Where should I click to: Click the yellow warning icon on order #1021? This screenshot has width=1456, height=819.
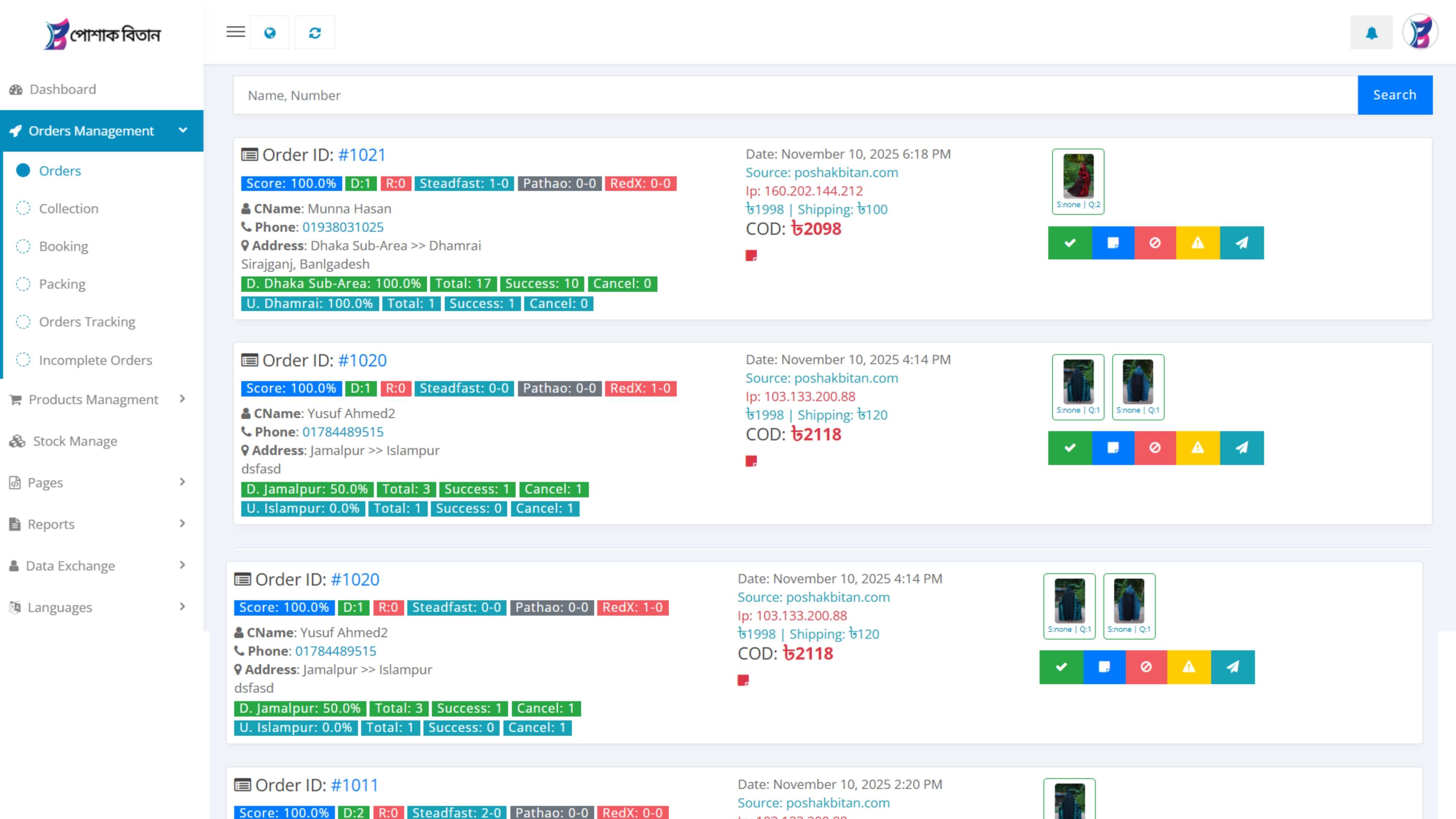[x=1198, y=243]
